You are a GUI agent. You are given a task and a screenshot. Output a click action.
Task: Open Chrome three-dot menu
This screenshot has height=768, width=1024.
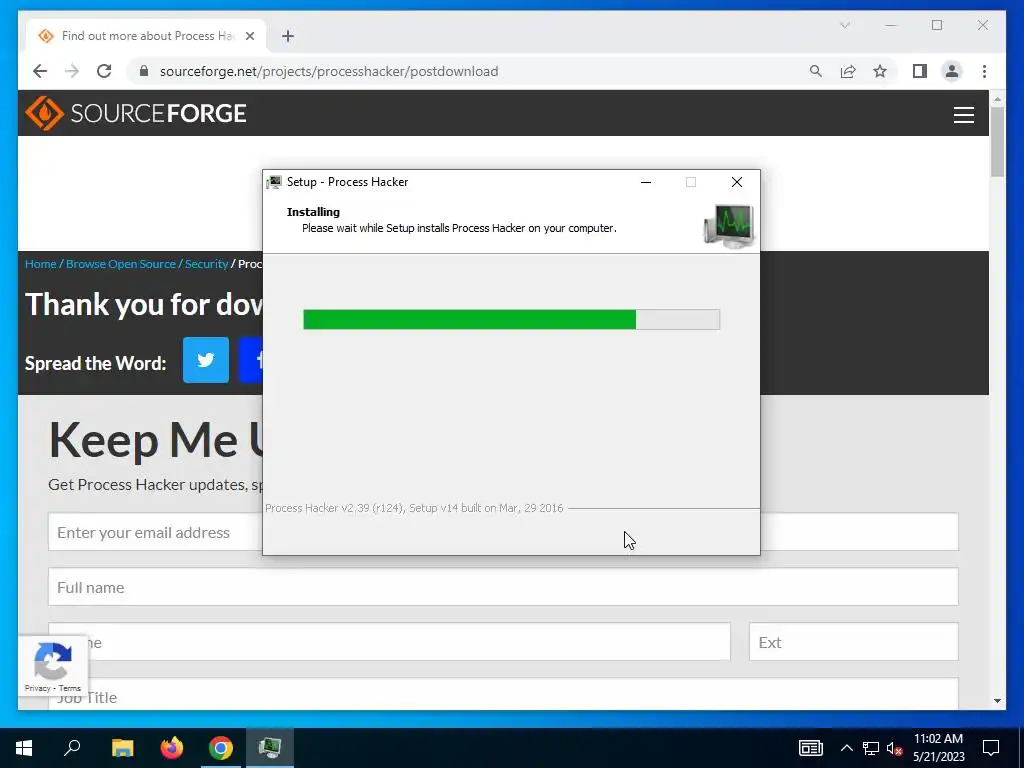coord(984,71)
